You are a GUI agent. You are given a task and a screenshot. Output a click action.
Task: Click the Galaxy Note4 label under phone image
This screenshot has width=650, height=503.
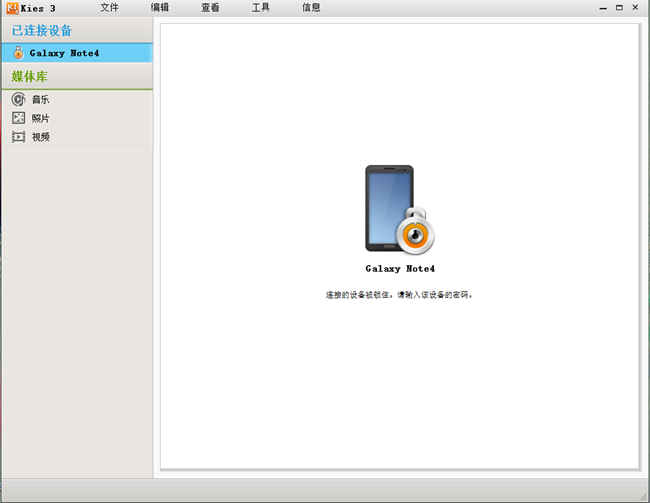[400, 269]
